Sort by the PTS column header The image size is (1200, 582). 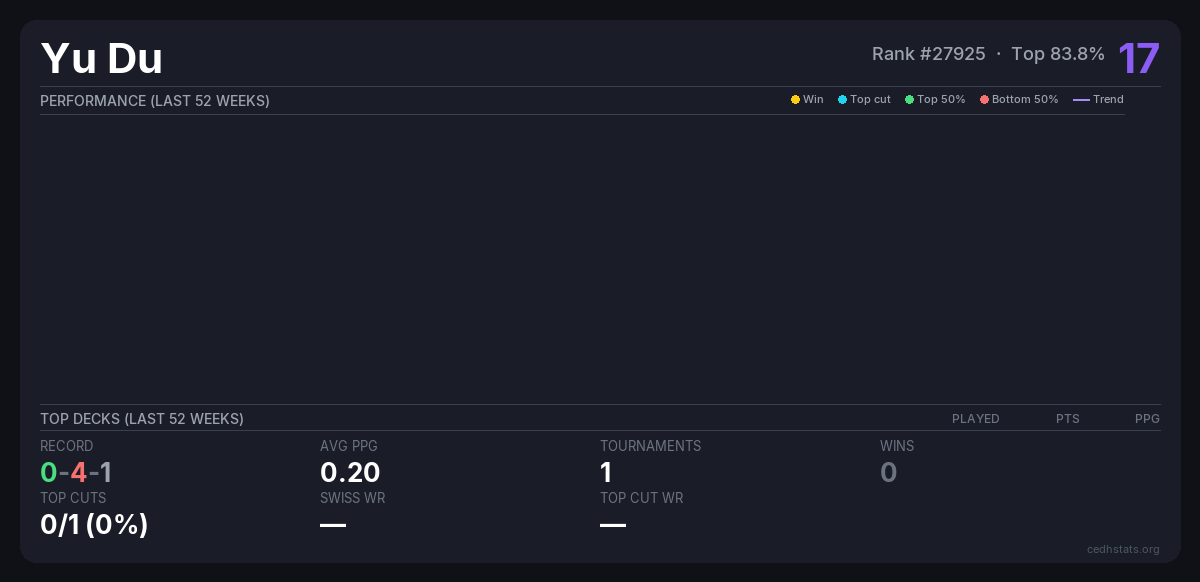click(1067, 419)
